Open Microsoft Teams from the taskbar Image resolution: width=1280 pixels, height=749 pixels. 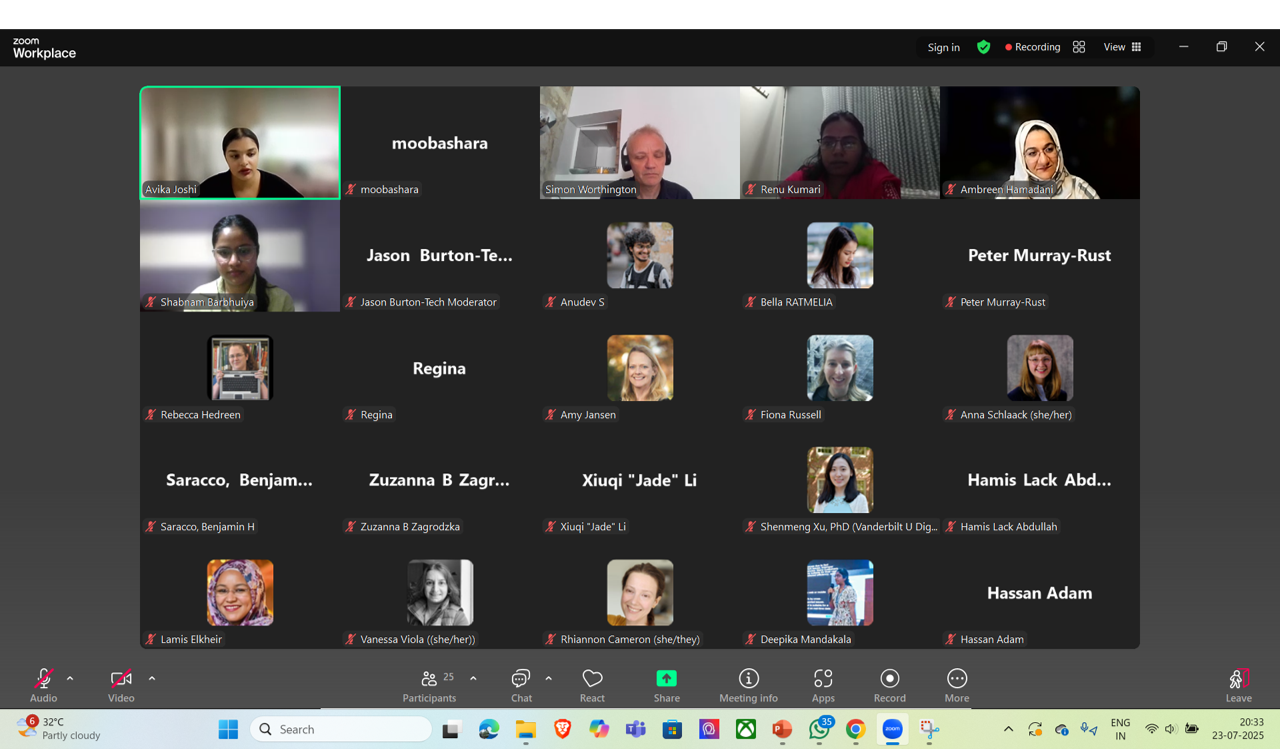(x=636, y=729)
